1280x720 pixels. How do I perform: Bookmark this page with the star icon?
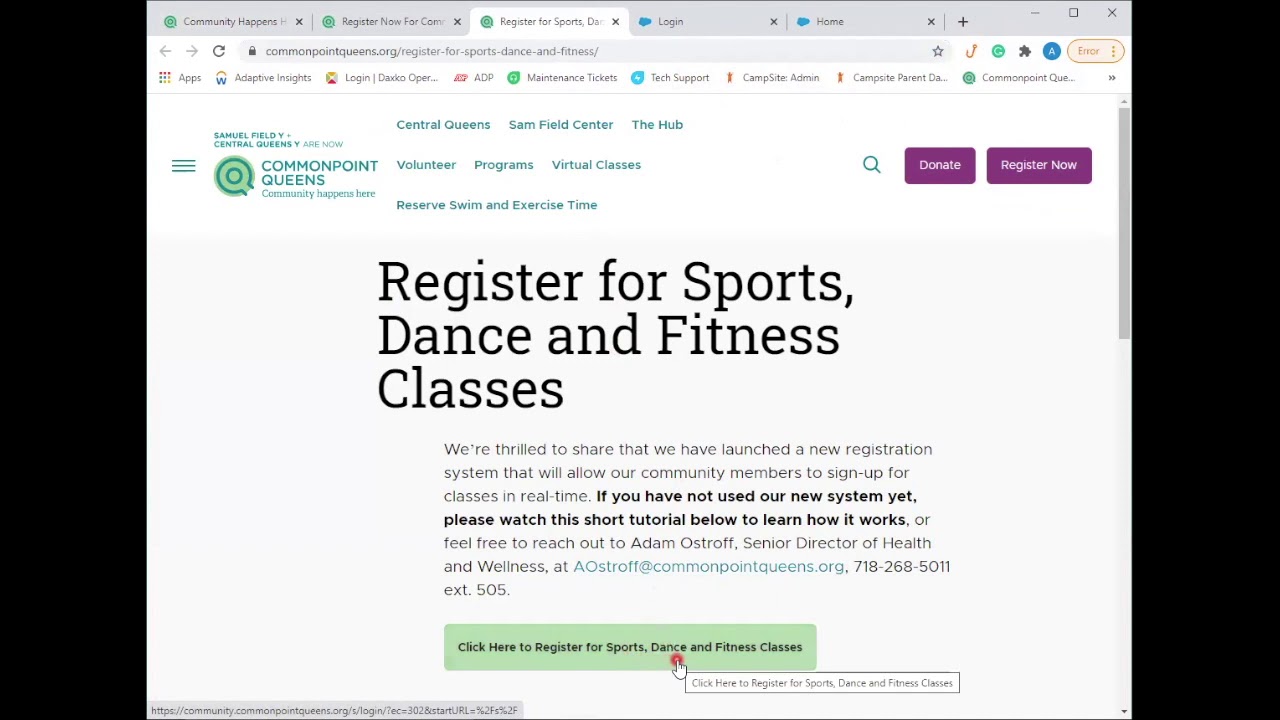point(938,51)
